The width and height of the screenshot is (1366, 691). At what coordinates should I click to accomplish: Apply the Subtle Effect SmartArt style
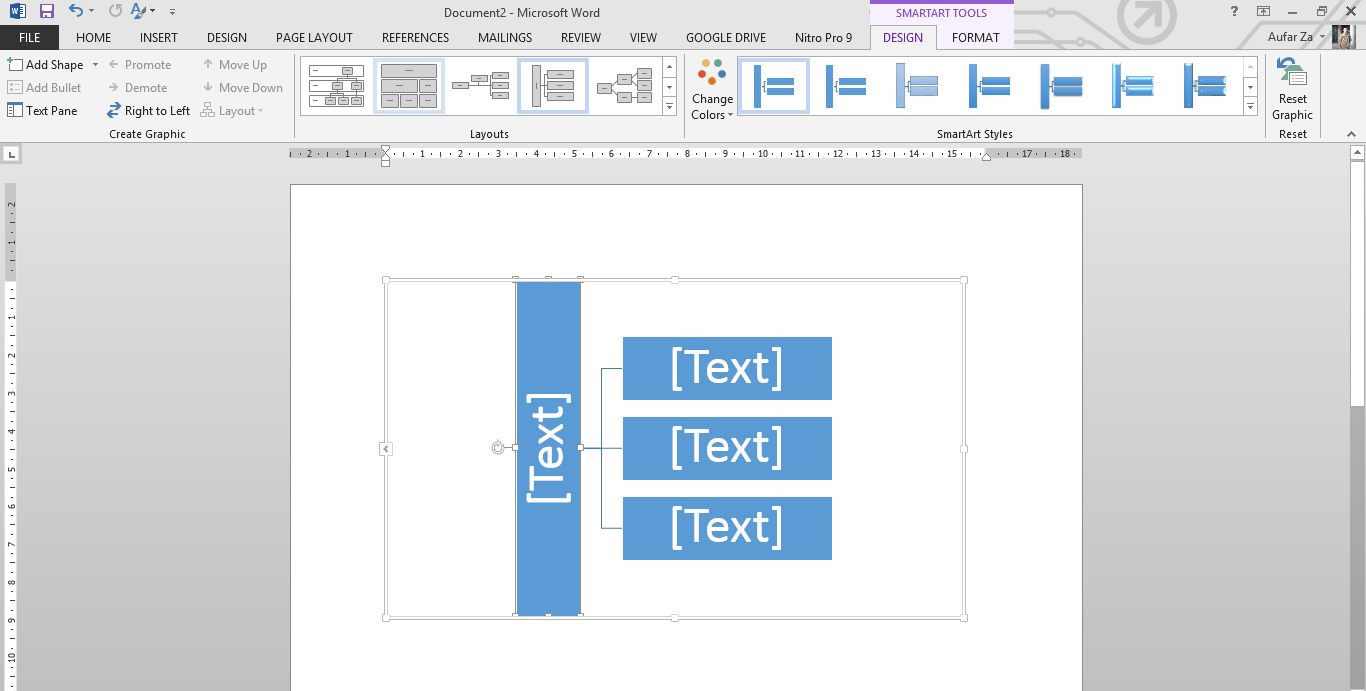918,86
